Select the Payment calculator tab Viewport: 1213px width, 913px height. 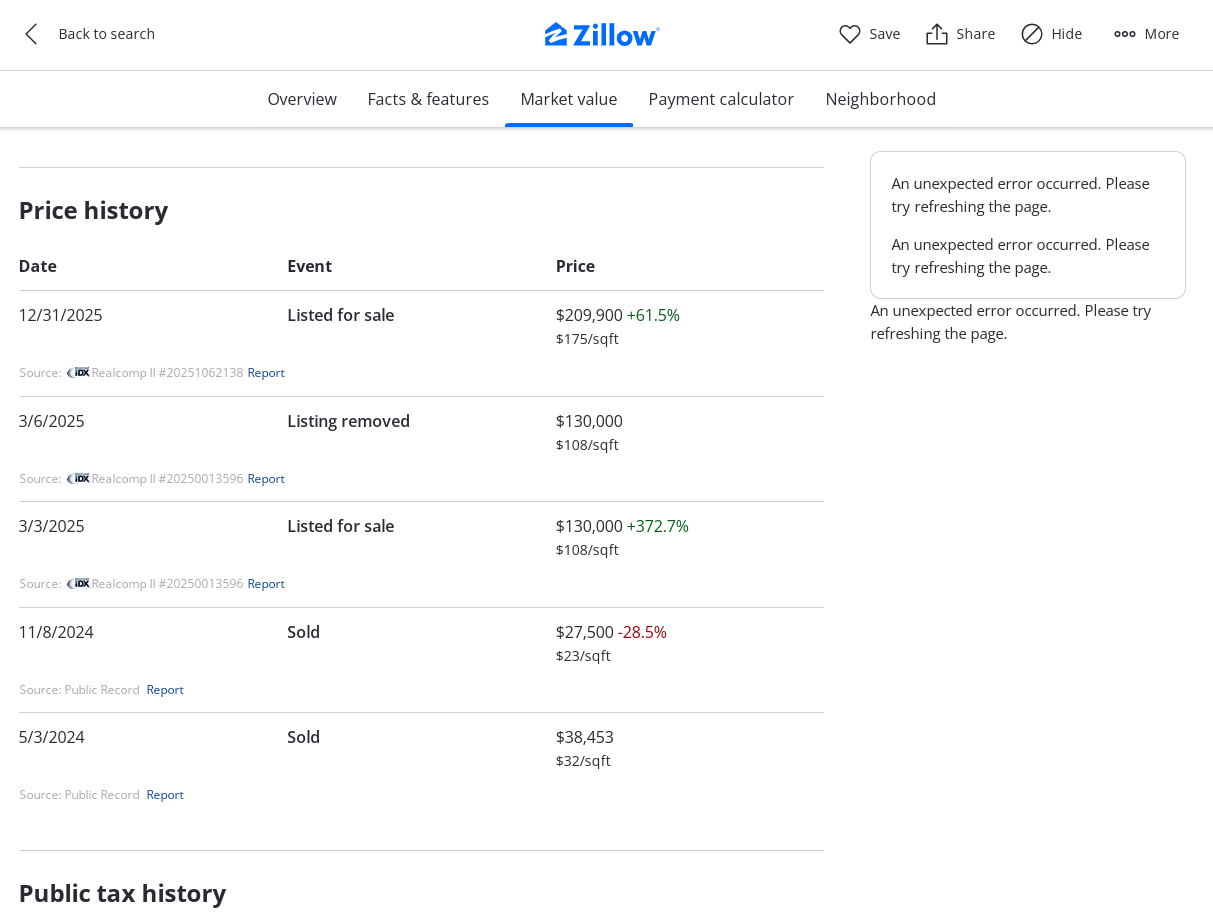pos(721,99)
